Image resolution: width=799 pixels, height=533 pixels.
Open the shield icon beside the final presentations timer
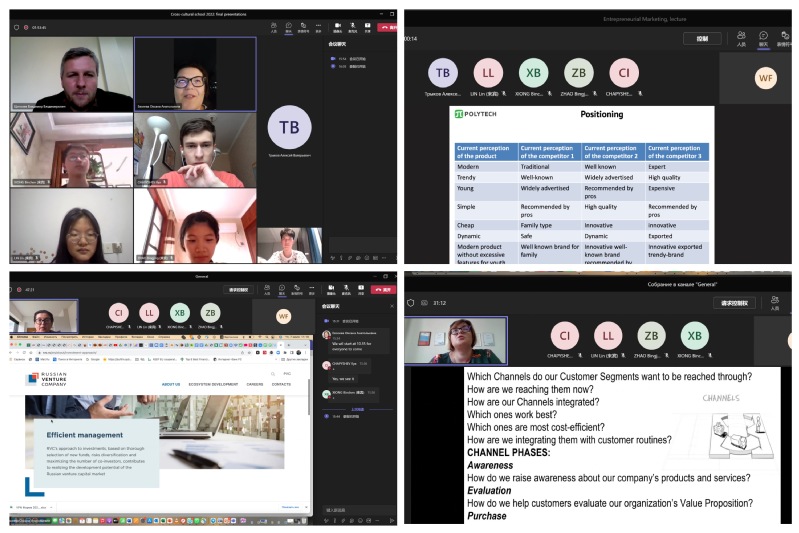point(16,27)
